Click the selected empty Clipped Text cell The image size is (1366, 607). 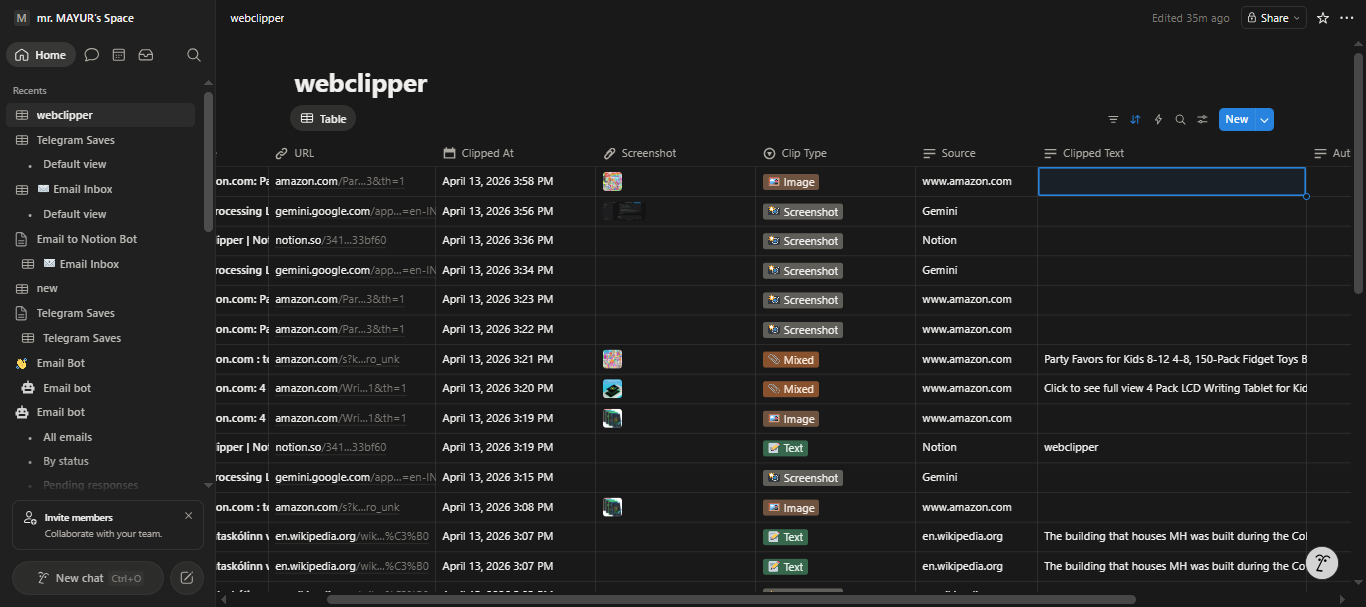point(1172,181)
